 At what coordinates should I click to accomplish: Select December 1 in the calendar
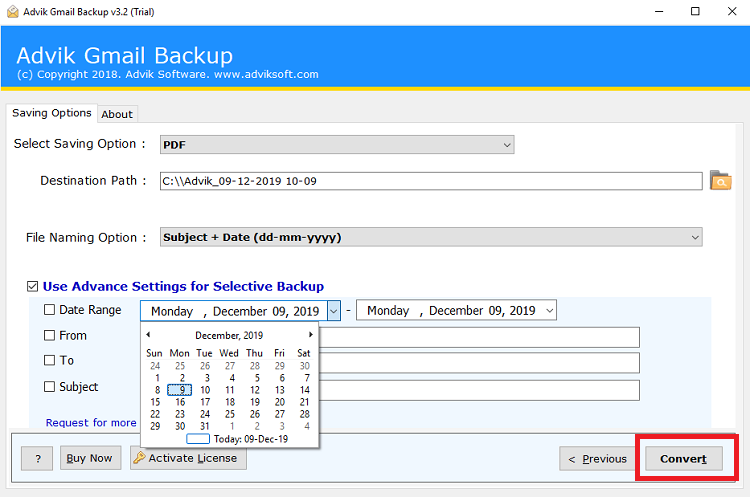(x=157, y=378)
